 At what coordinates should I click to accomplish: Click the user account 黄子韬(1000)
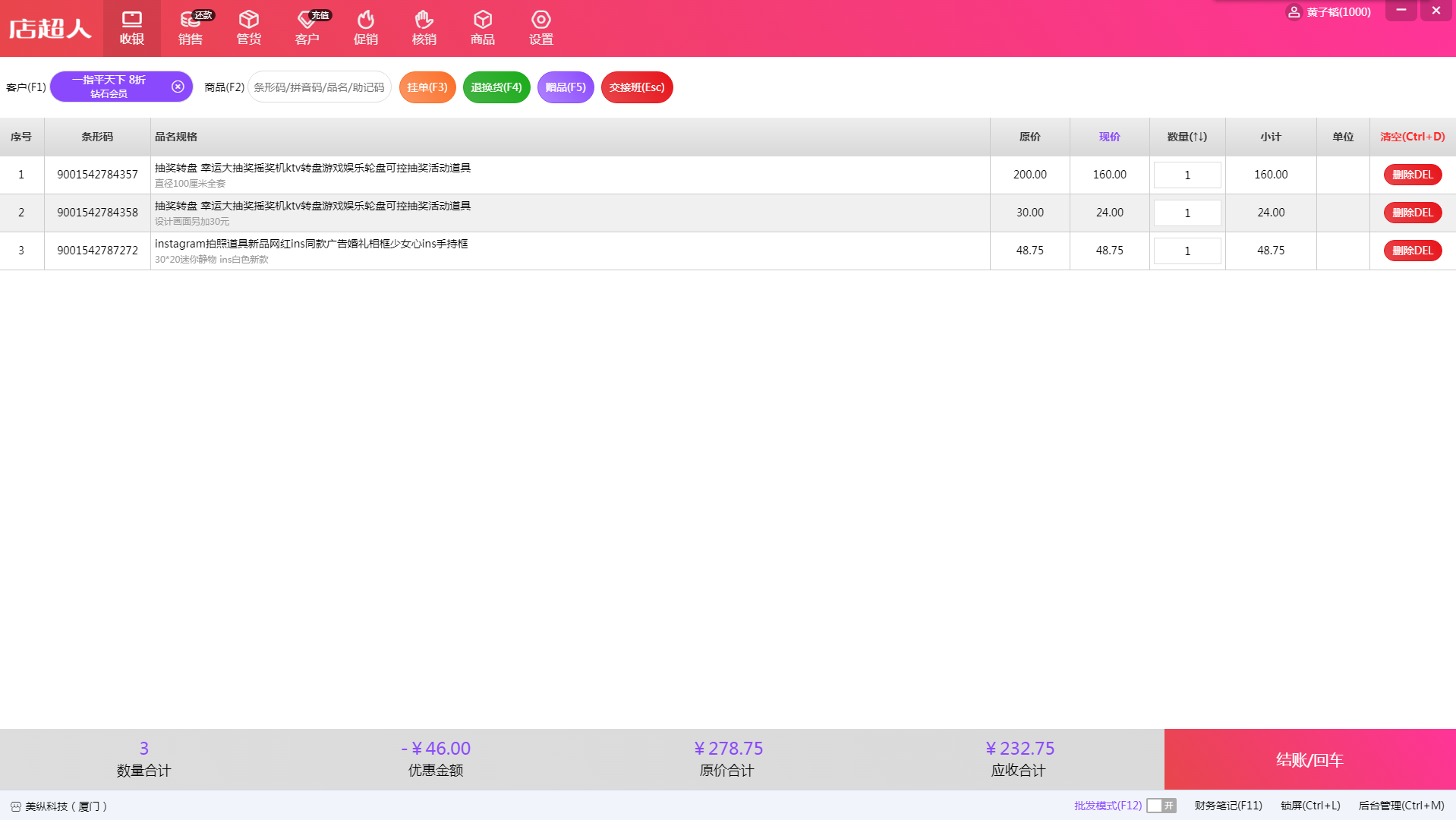(1329, 12)
